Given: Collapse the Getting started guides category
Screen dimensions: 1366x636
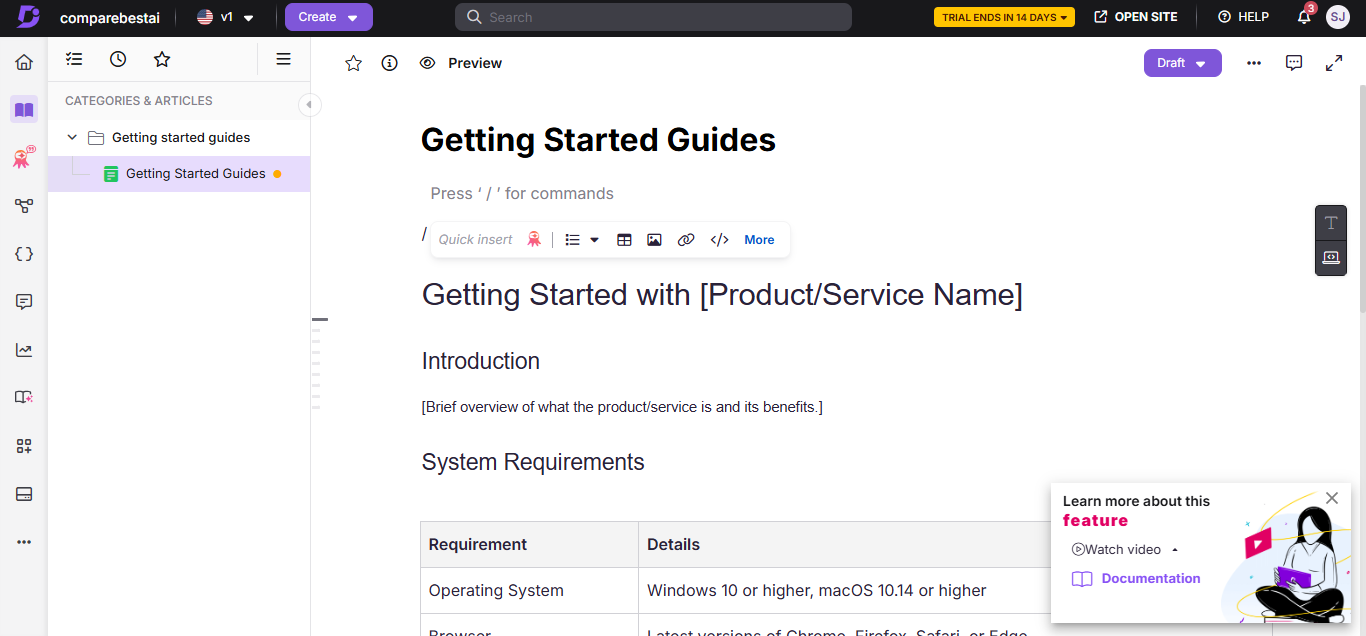Looking at the screenshot, I should [x=72, y=137].
